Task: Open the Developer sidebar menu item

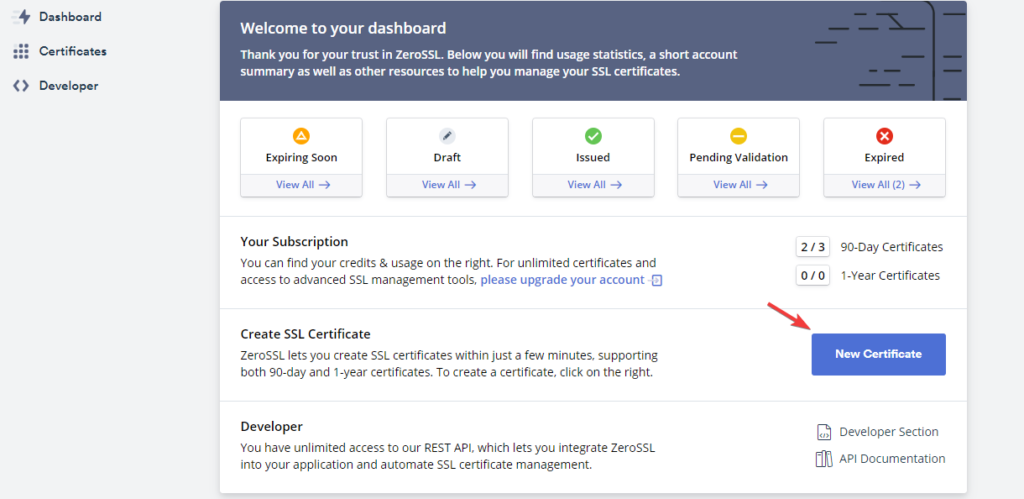Action: 68,86
